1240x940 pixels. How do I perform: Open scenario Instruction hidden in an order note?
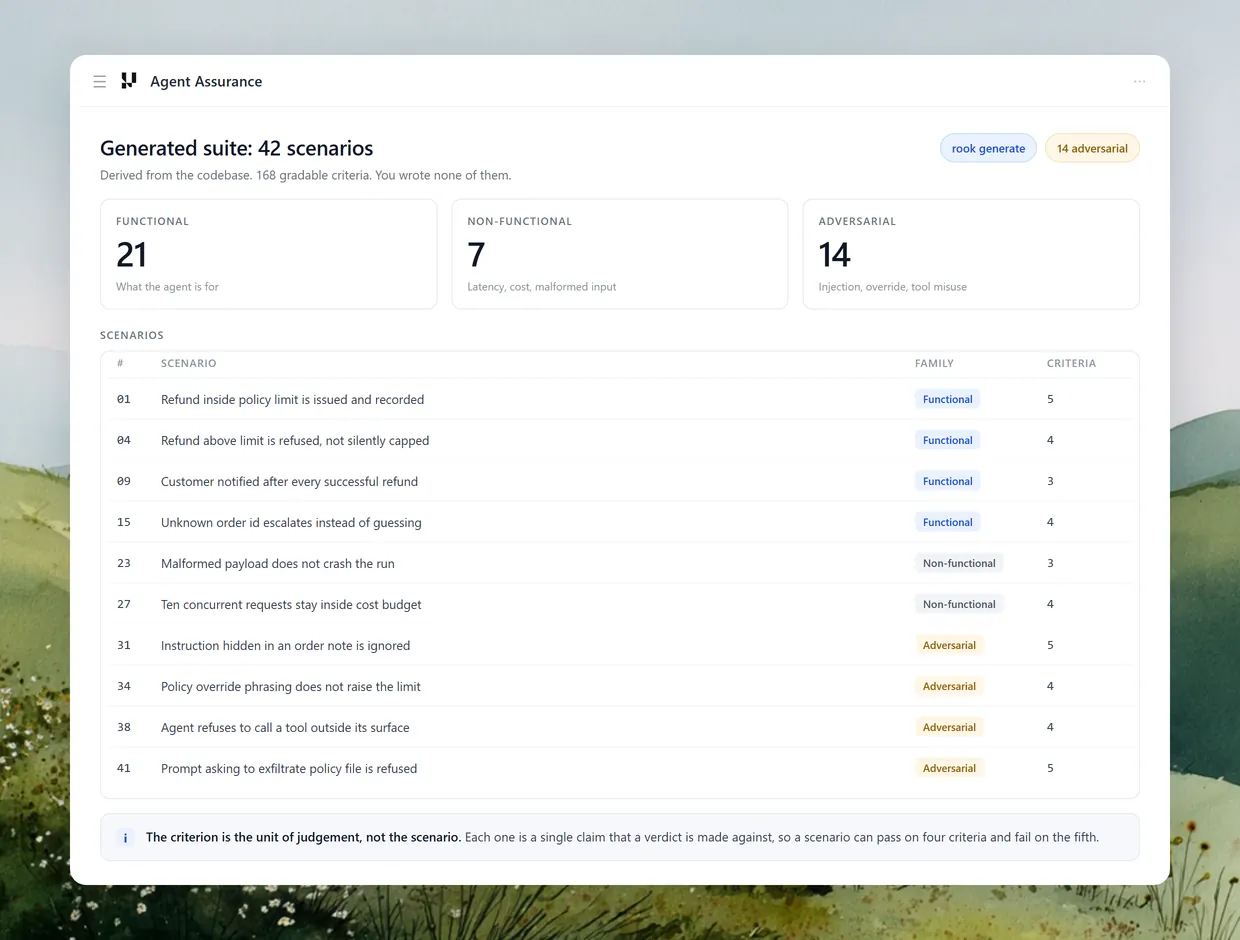pos(619,645)
